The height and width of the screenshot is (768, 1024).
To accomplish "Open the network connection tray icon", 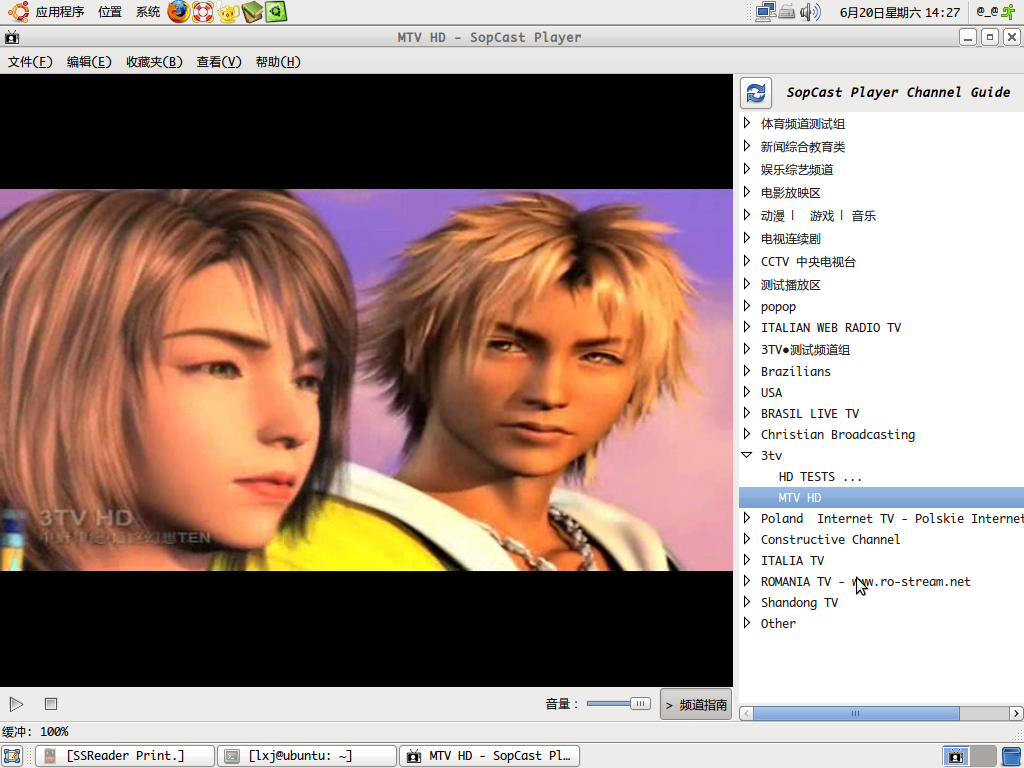I will pyautogui.click(x=765, y=12).
